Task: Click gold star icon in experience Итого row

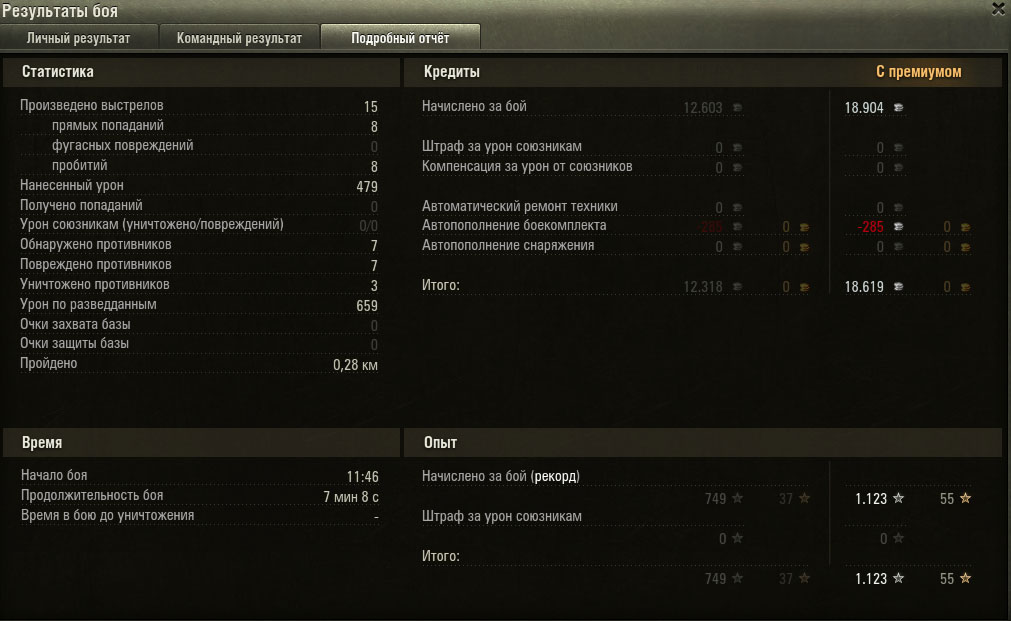Action: coord(965,578)
